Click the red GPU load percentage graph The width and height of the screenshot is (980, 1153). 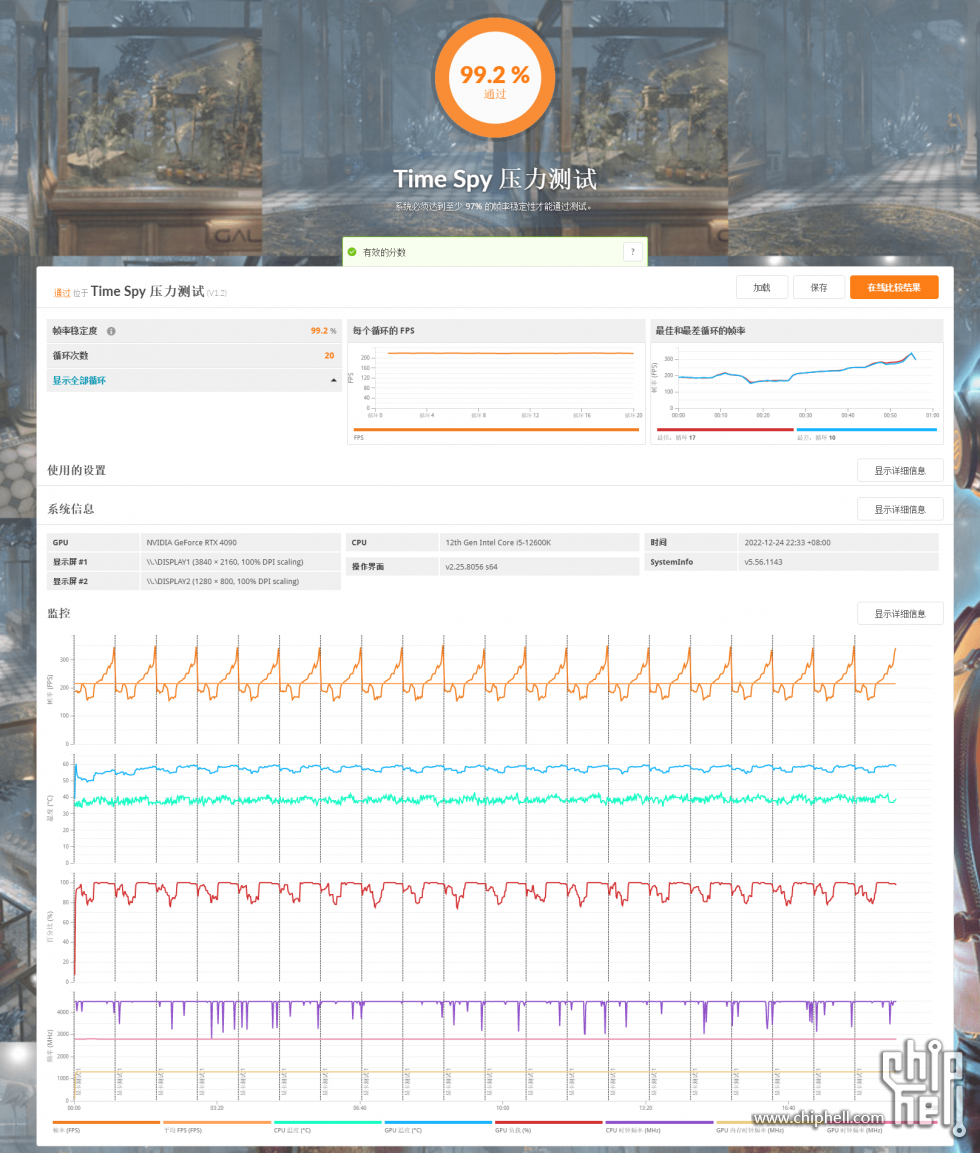(x=485, y=929)
